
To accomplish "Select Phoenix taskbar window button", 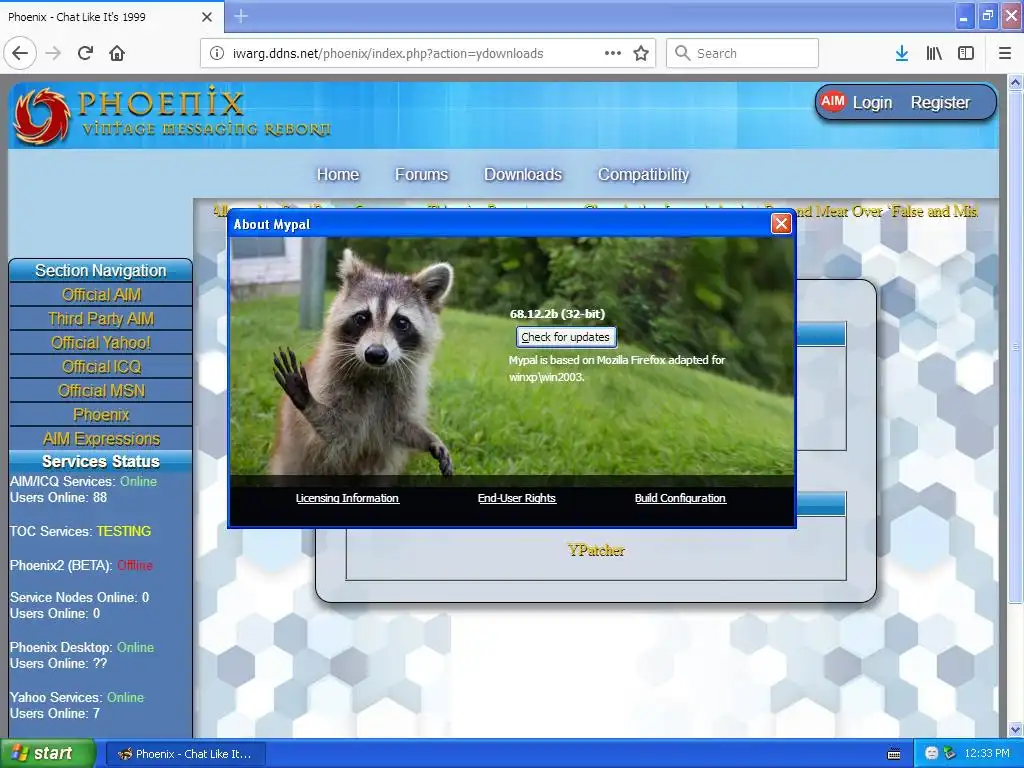I will (x=185, y=754).
